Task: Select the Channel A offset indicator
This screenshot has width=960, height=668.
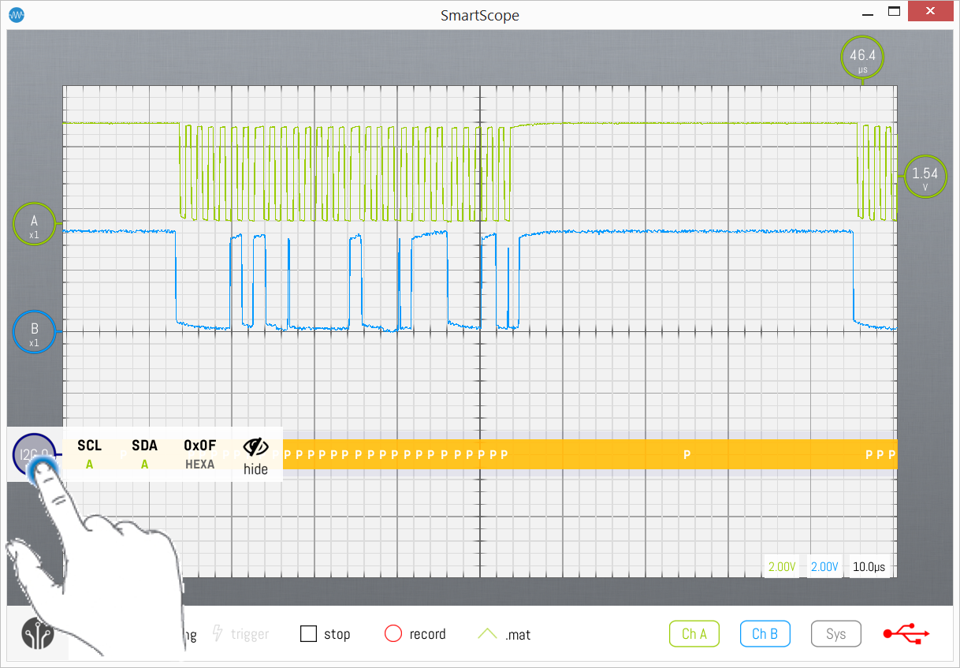Action: [33, 224]
